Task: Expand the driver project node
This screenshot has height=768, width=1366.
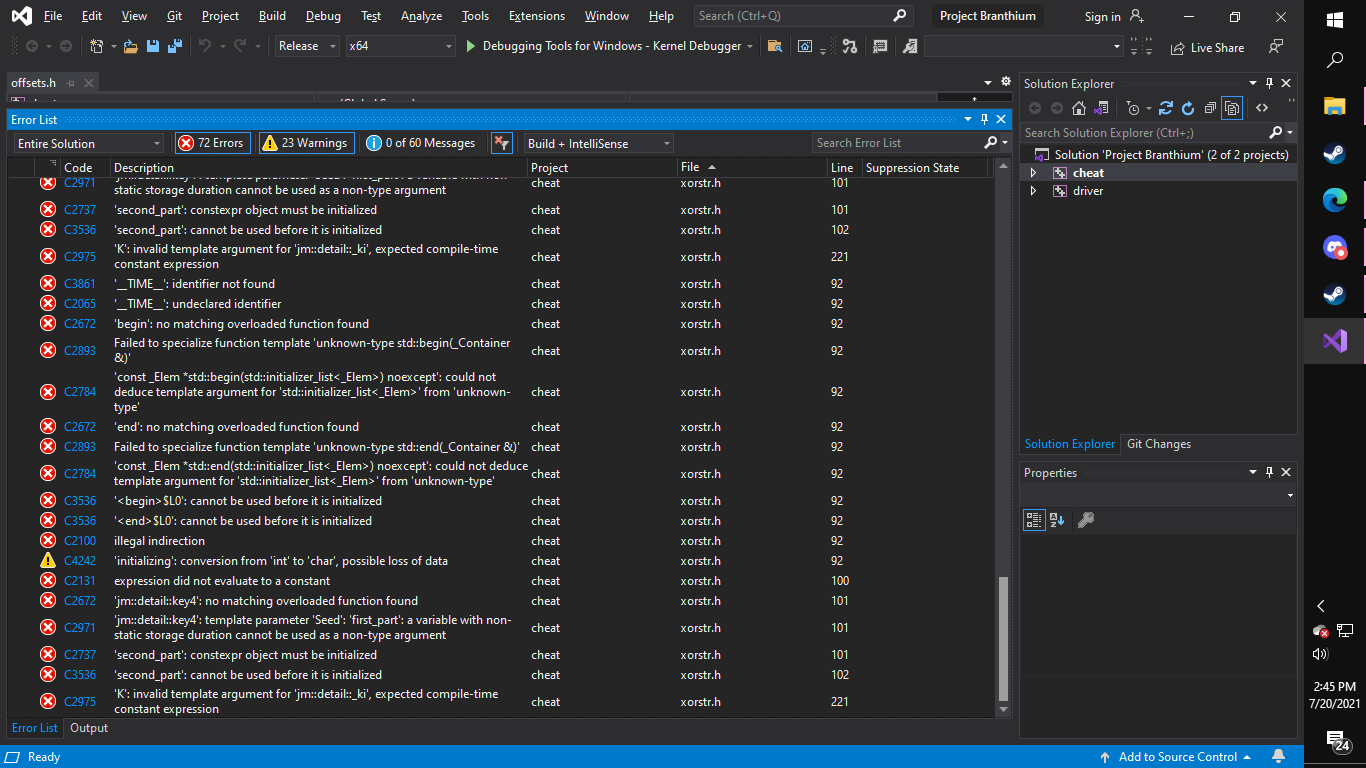Action: tap(1033, 191)
